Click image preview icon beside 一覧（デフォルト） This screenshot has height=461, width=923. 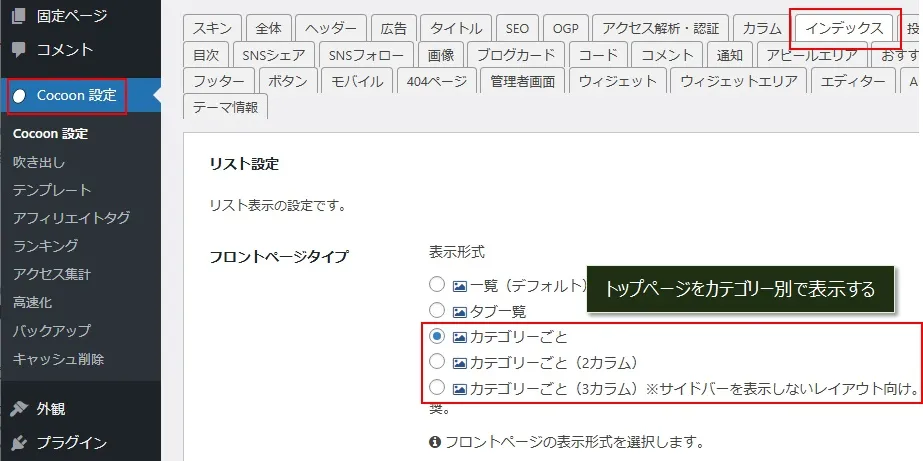pyautogui.click(x=460, y=285)
